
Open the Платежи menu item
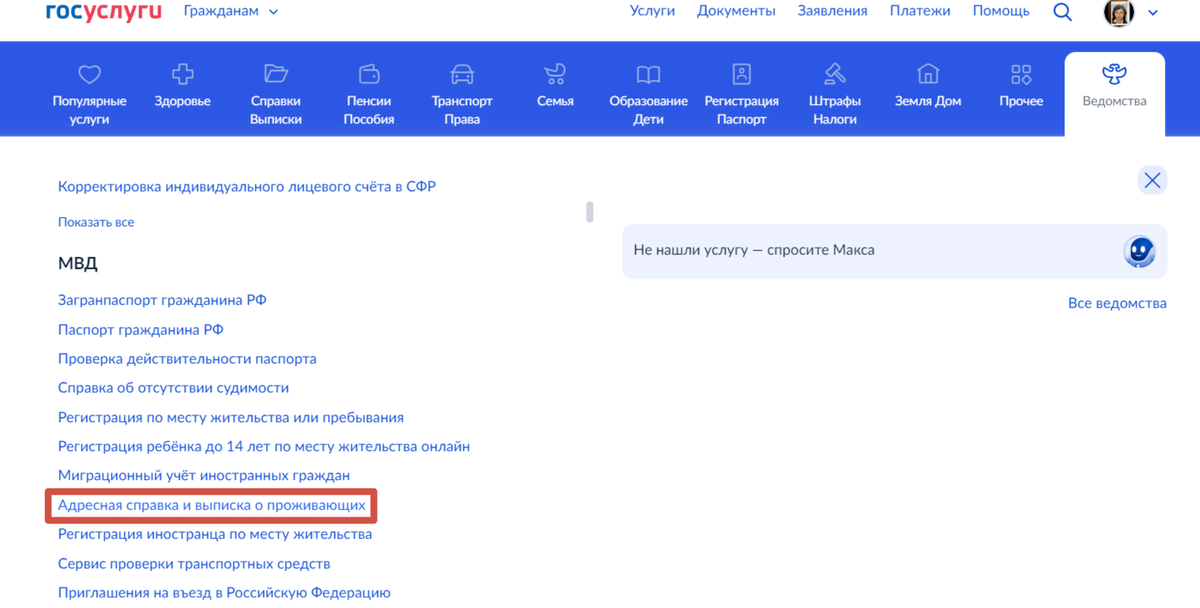coord(920,11)
